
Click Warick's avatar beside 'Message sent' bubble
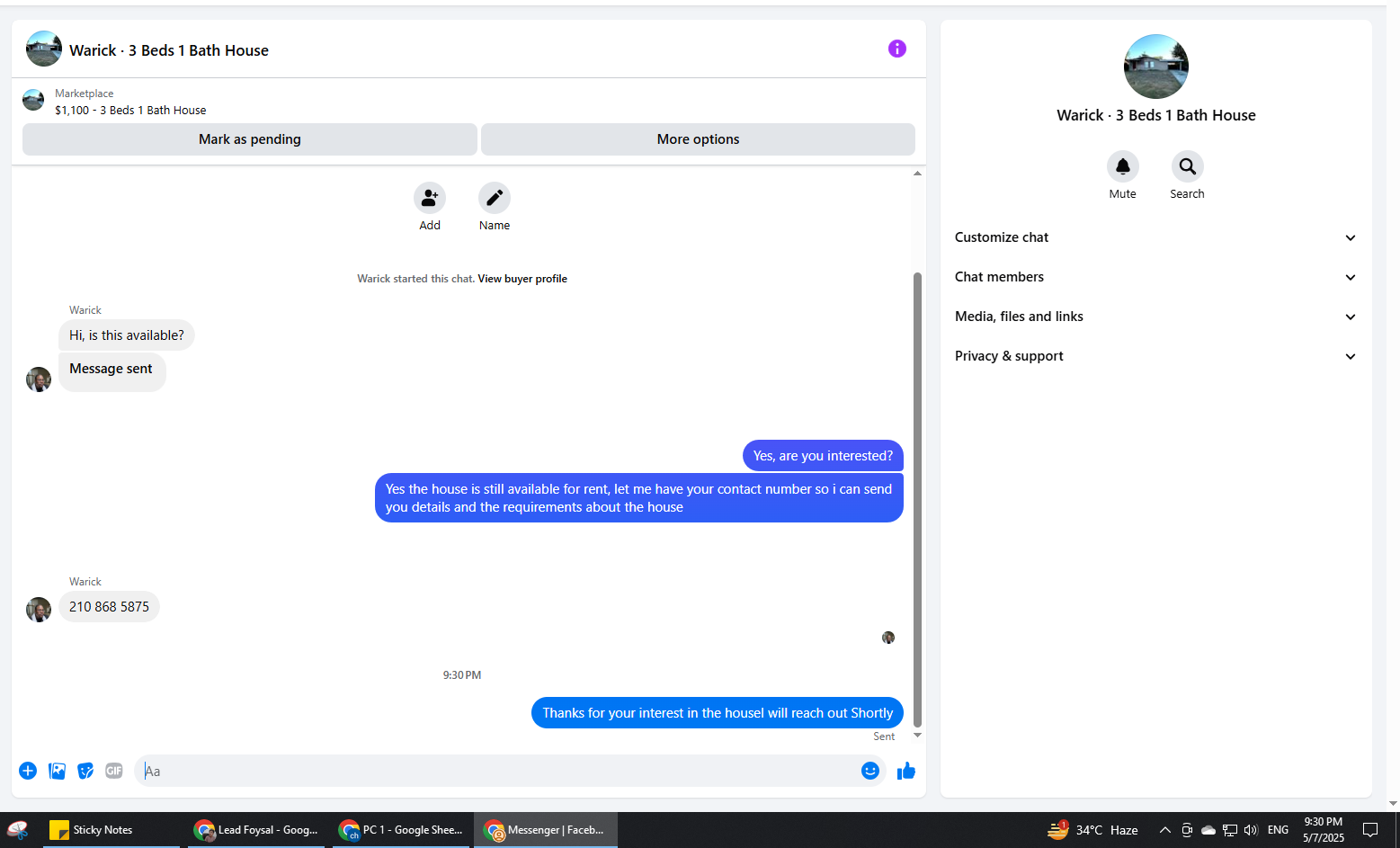39,379
